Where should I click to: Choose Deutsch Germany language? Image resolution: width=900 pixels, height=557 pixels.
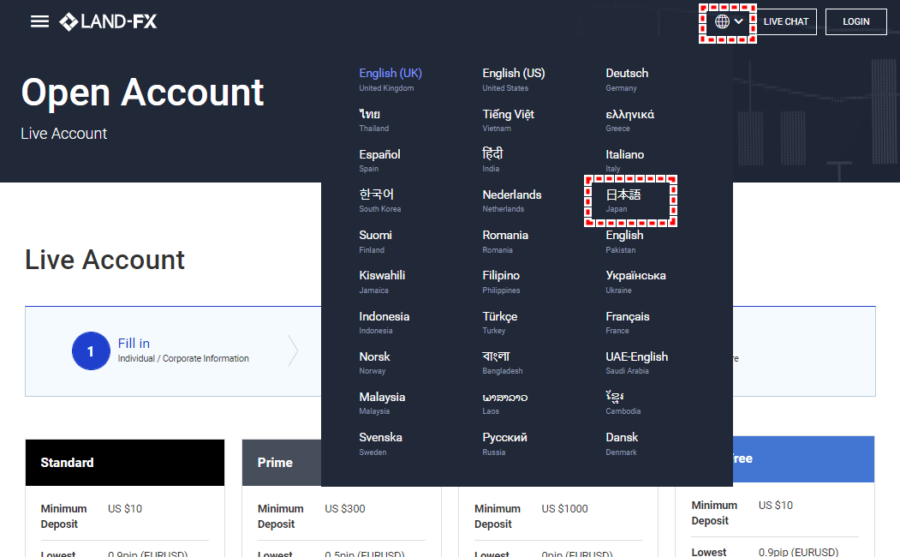[x=627, y=79]
